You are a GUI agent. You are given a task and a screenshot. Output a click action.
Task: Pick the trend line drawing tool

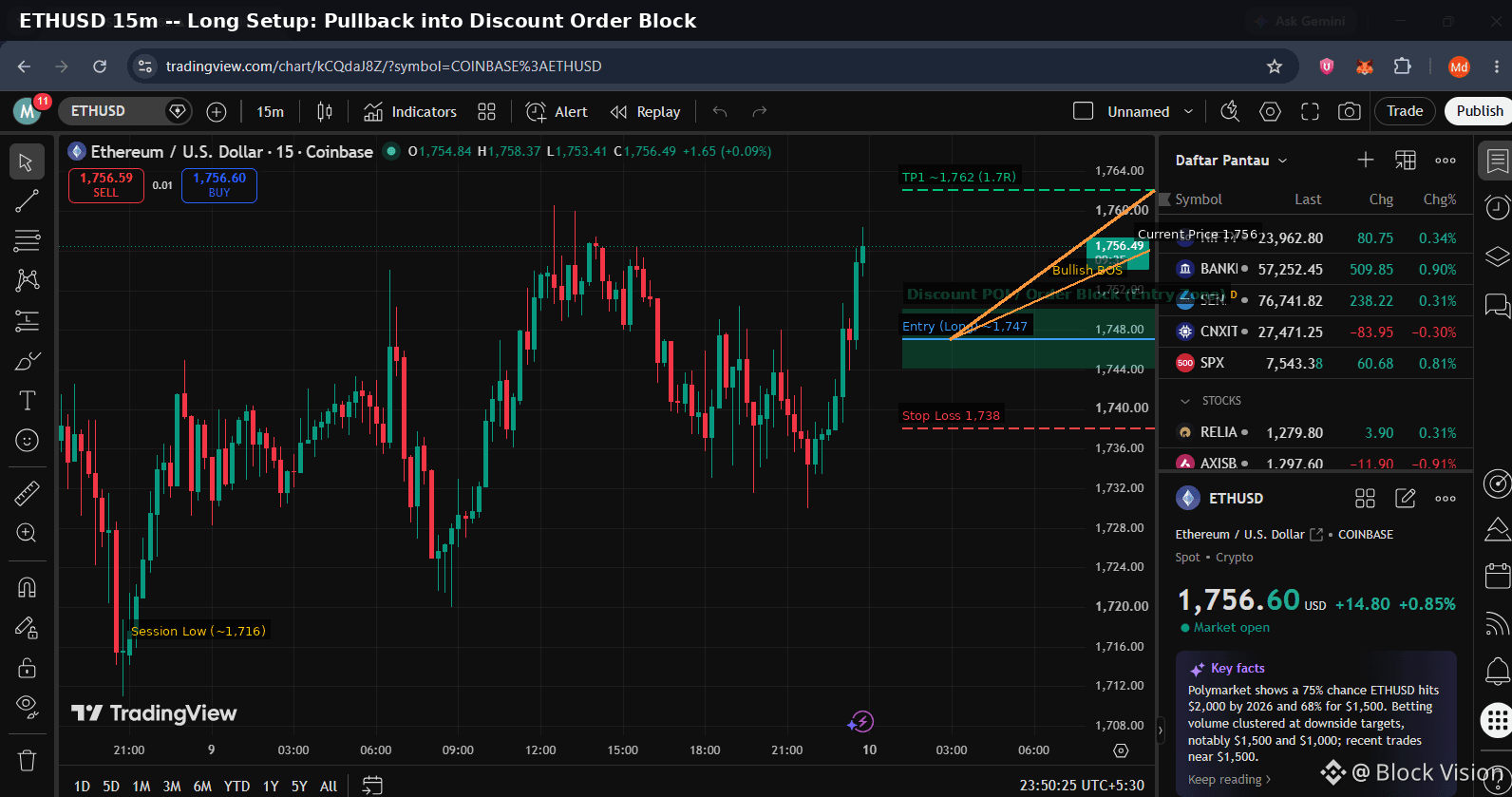(27, 201)
